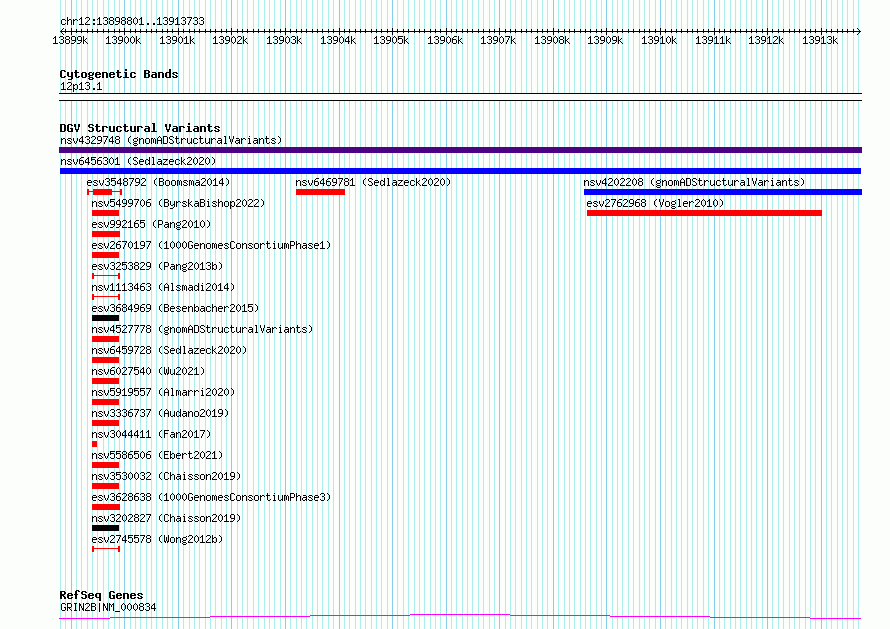Click the esv3628638 red variant bar

click(106, 507)
